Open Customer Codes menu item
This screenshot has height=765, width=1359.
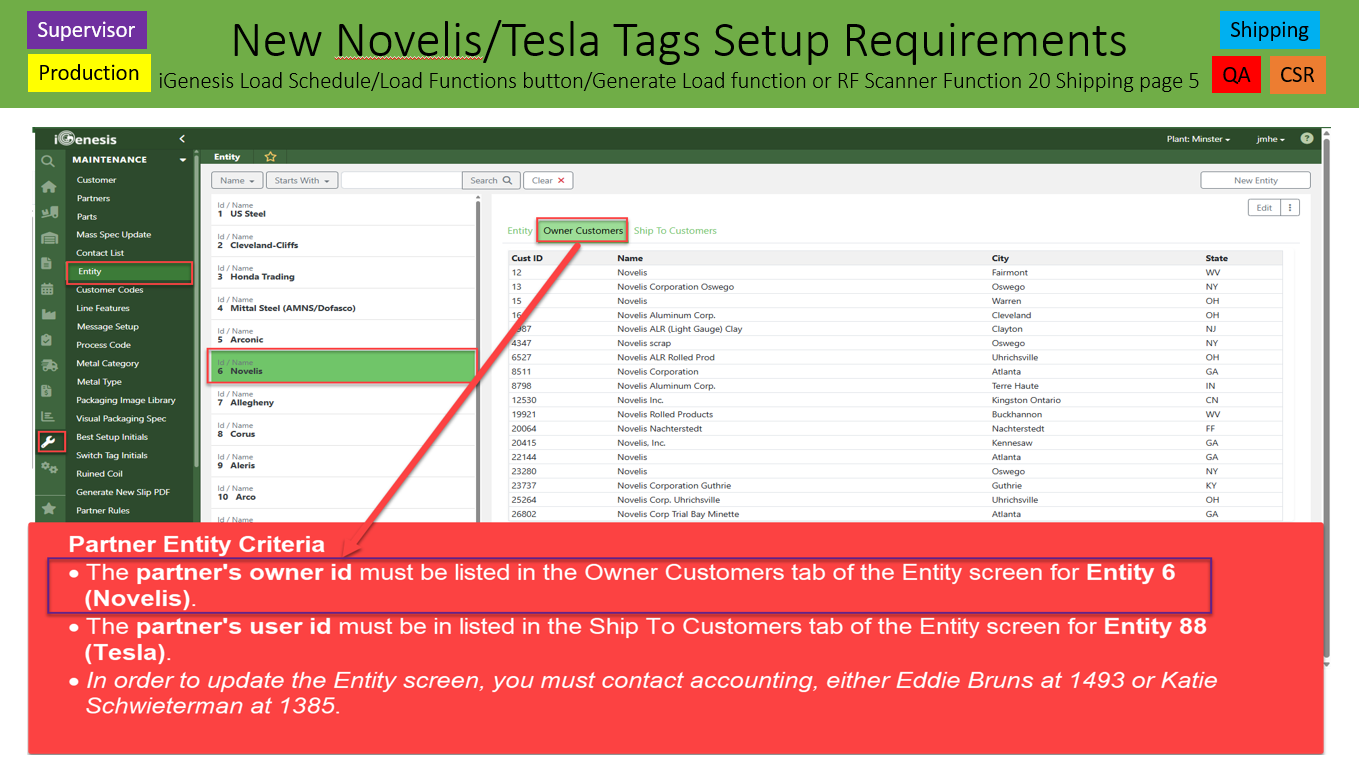[x=110, y=290]
